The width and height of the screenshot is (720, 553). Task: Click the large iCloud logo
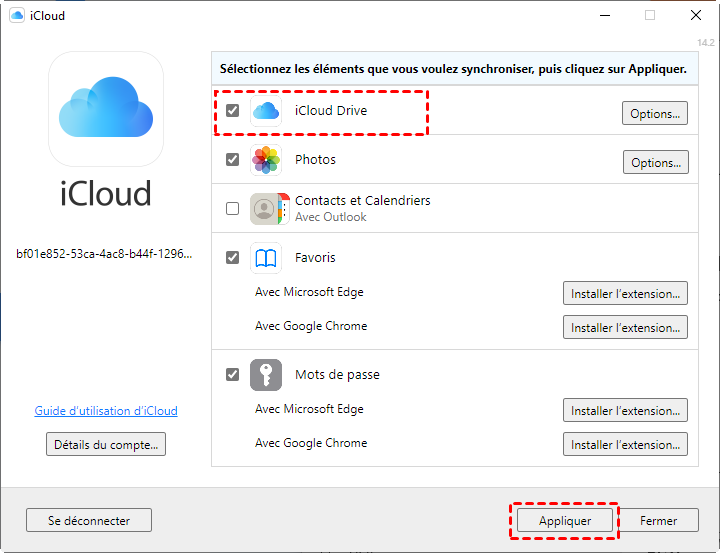pyautogui.click(x=106, y=109)
